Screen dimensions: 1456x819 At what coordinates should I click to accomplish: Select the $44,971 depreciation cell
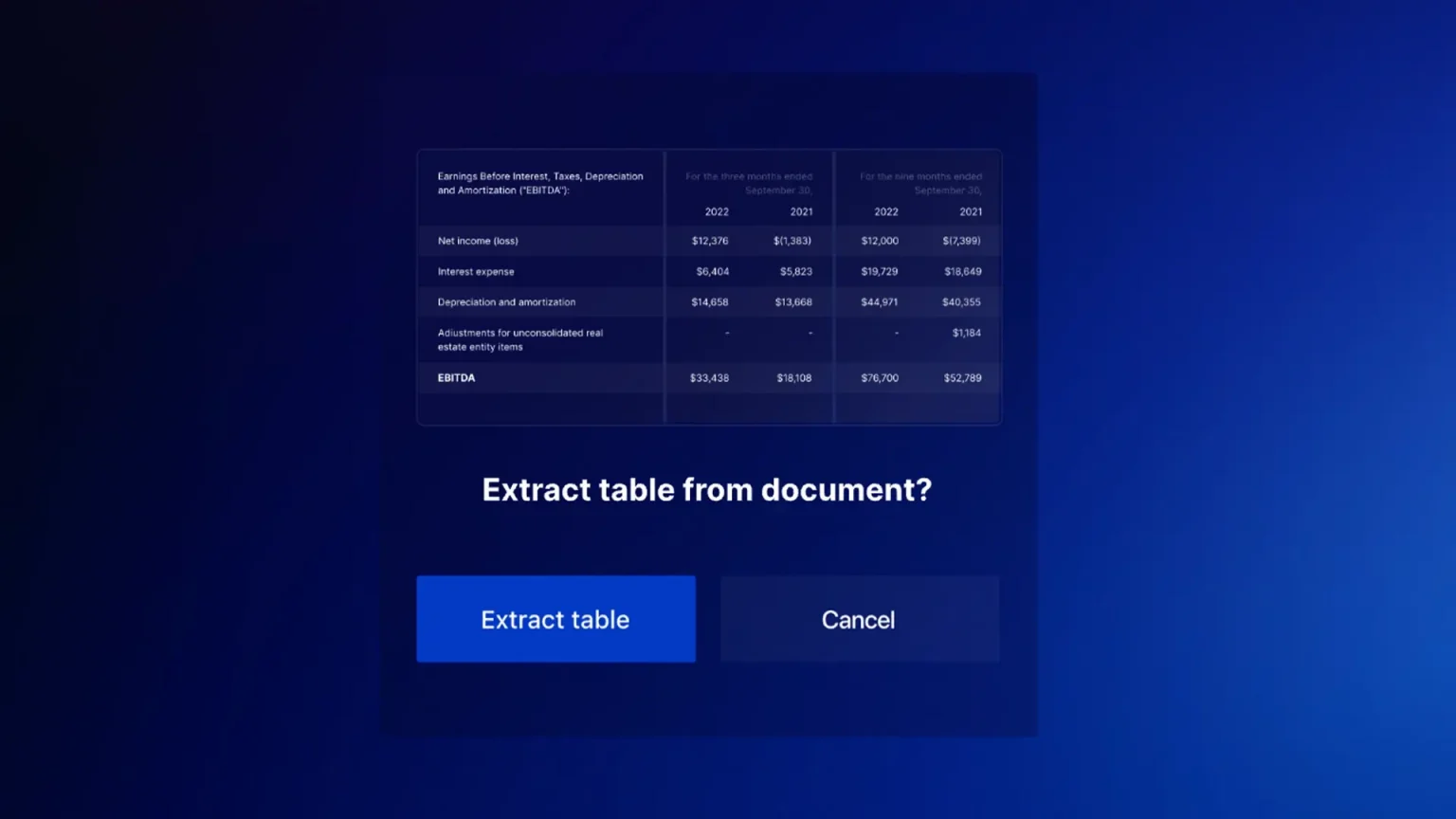tap(880, 302)
